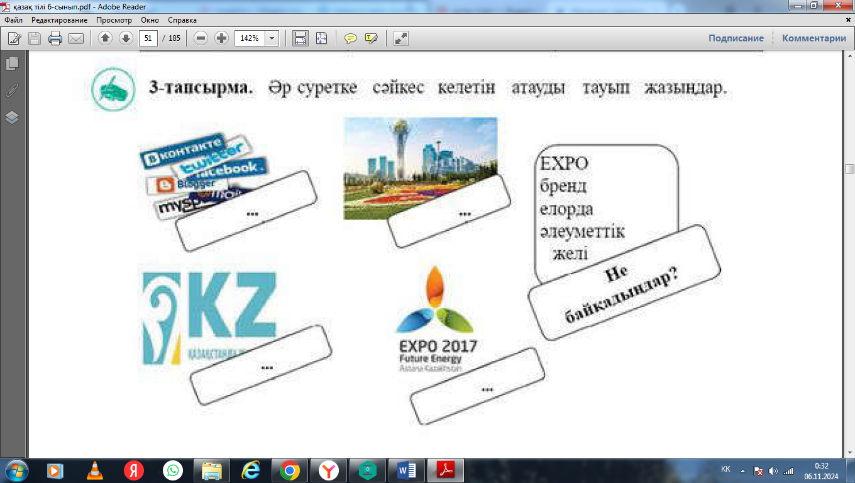Viewport: 855px width, 483px height.
Task: Open the Комментарии panel
Action: coord(814,38)
